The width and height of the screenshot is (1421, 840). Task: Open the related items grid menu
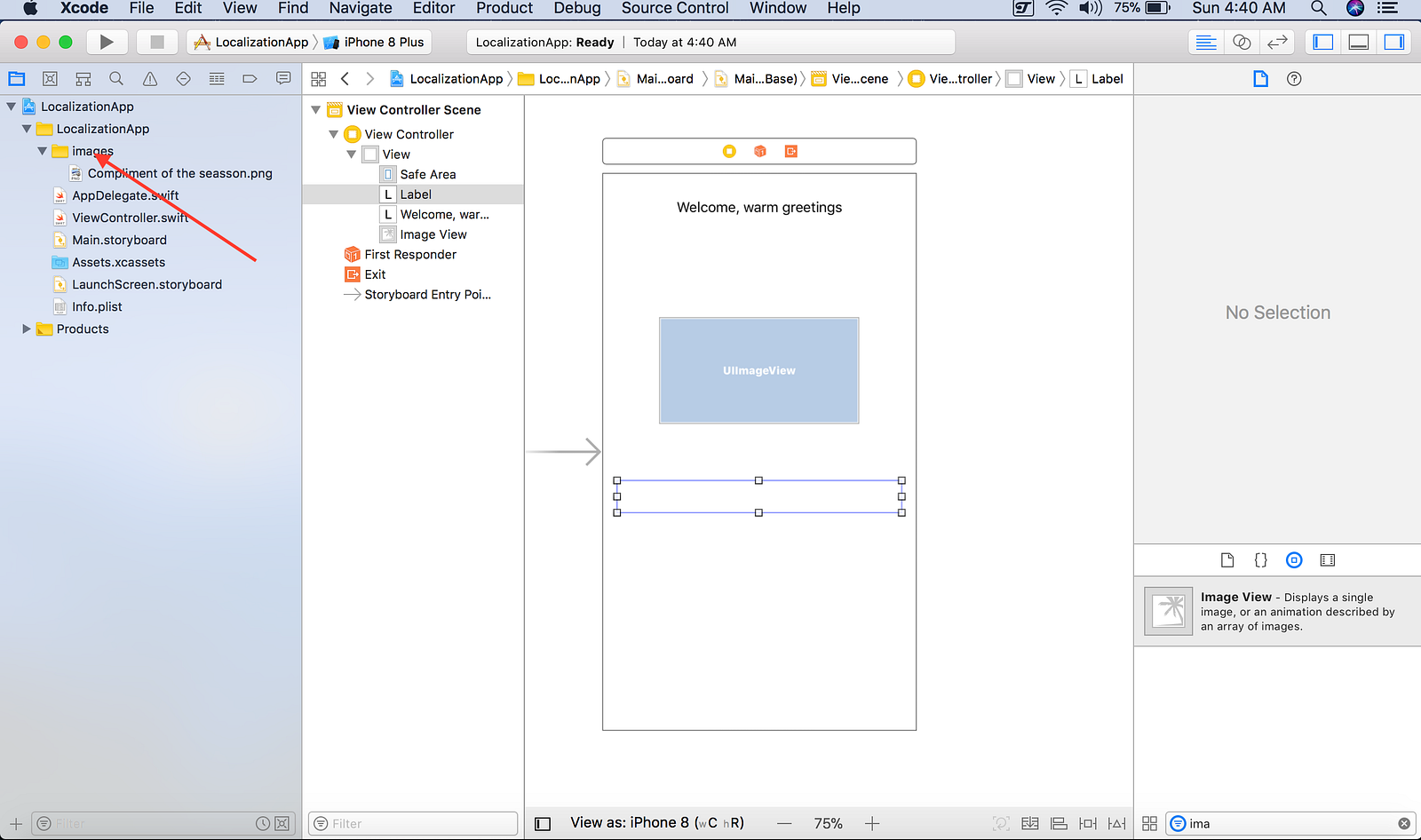pos(319,79)
